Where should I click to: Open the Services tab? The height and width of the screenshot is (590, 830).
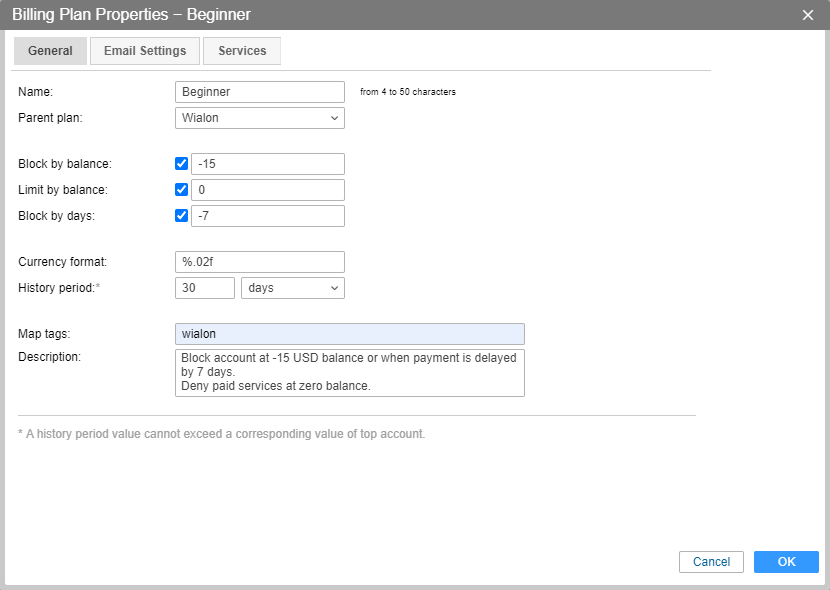[x=242, y=51]
